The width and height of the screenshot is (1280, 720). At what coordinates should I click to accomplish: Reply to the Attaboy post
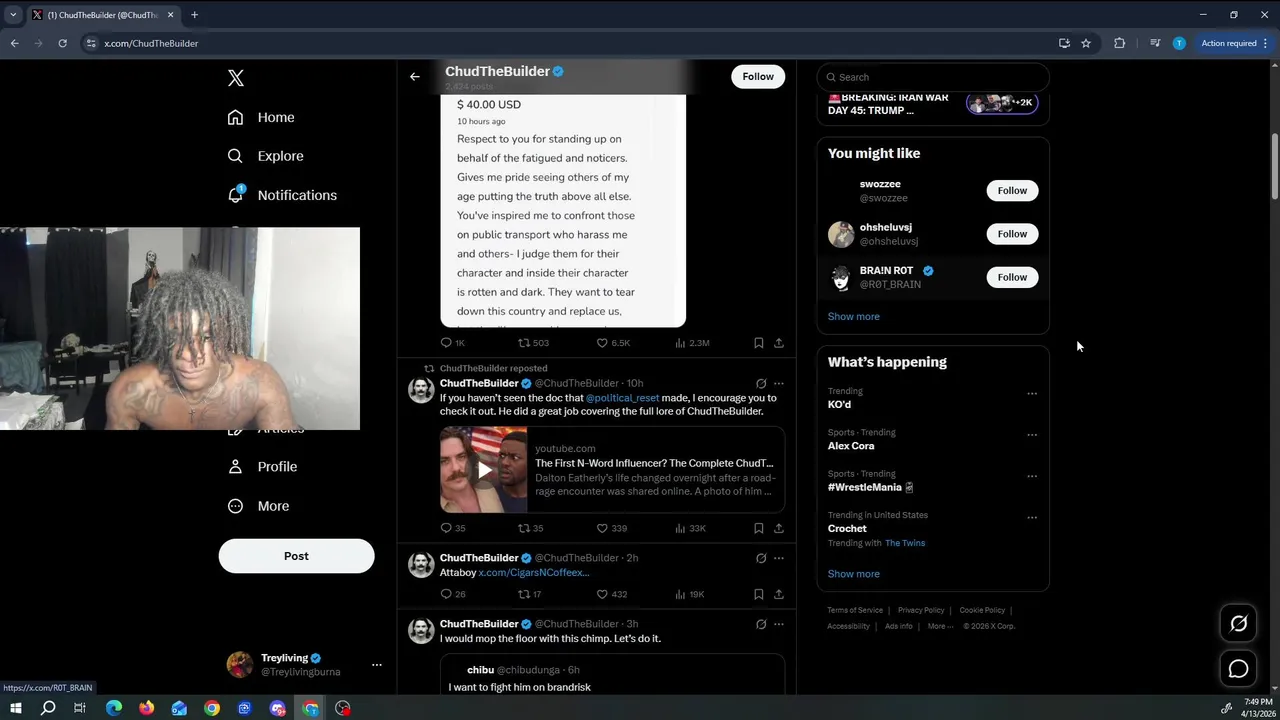click(453, 594)
